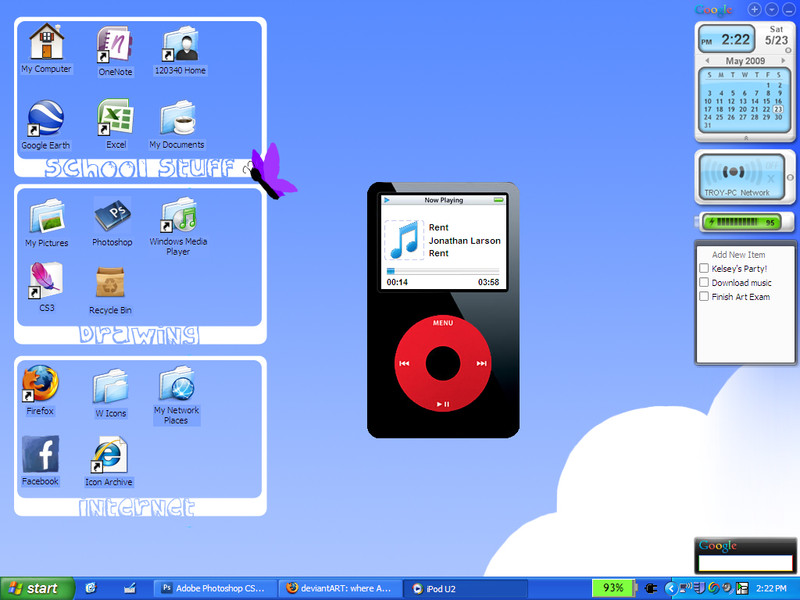800x600 pixels.
Task: Switch to the deviantART Firefox taskbar window
Action: pyautogui.click(x=340, y=588)
